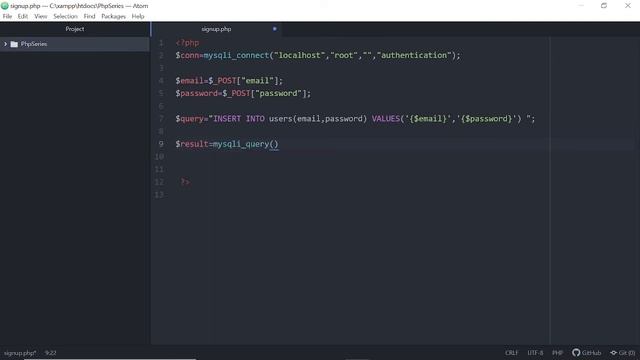The image size is (640, 360).
Task: Select the PhpSeries folder icon
Action: 14,44
